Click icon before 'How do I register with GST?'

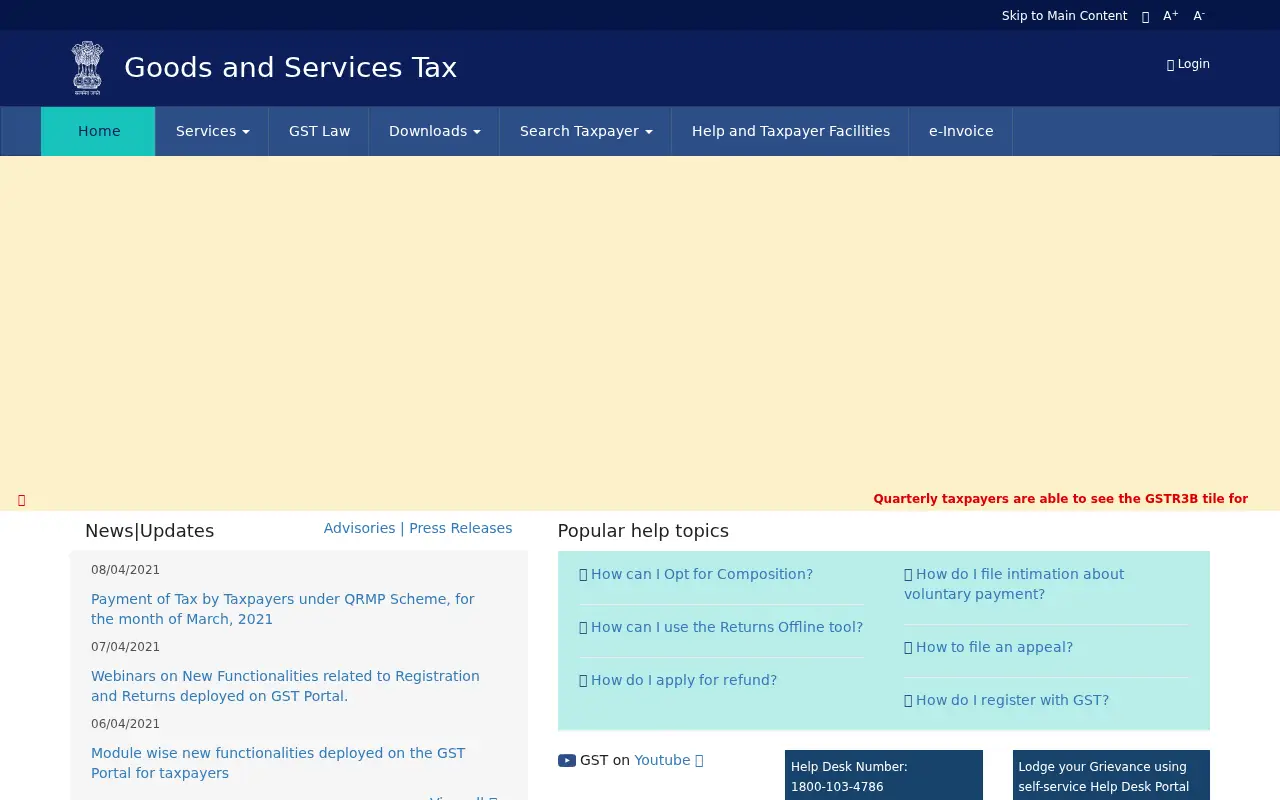[908, 700]
